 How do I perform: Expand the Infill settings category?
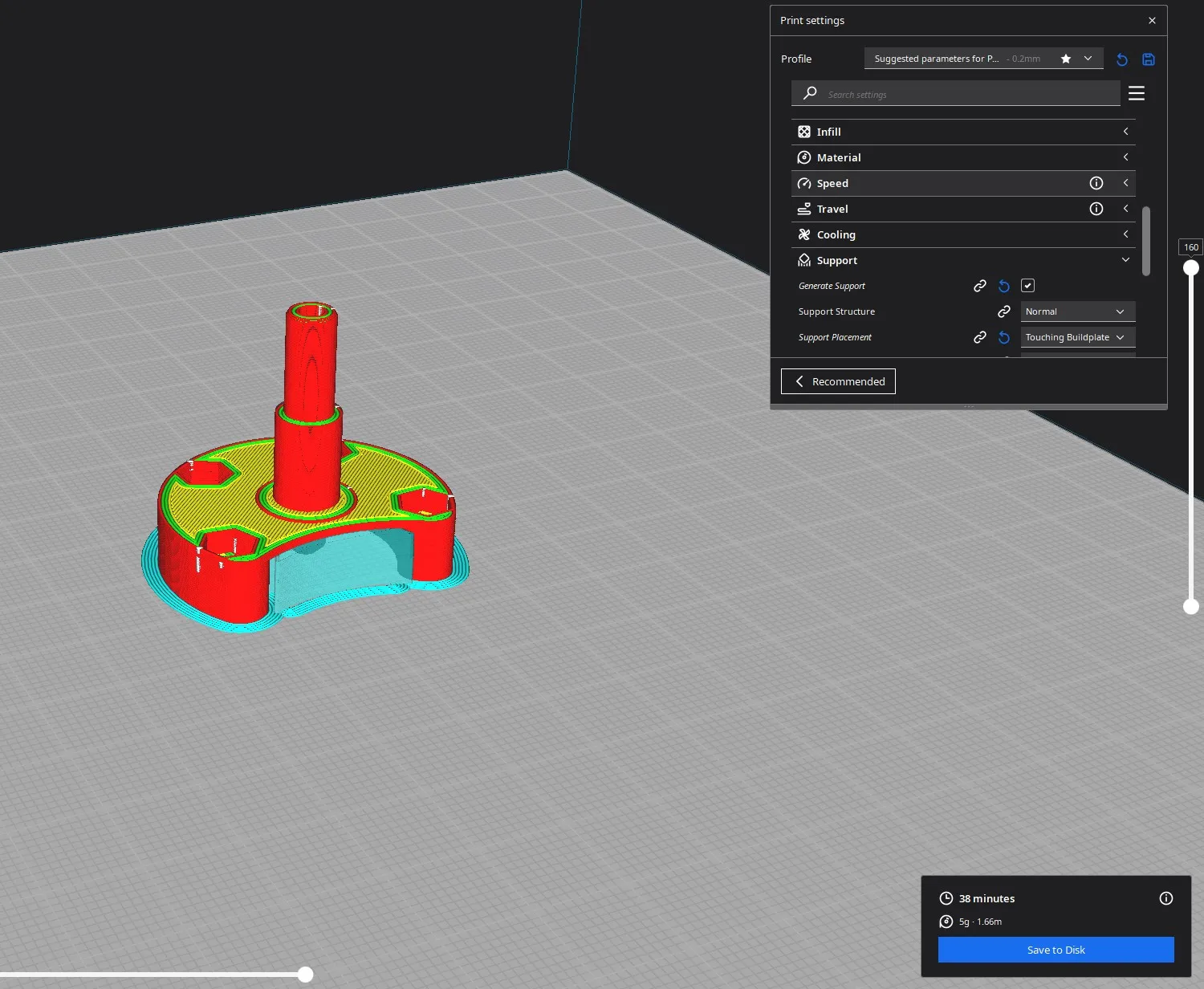tap(963, 132)
